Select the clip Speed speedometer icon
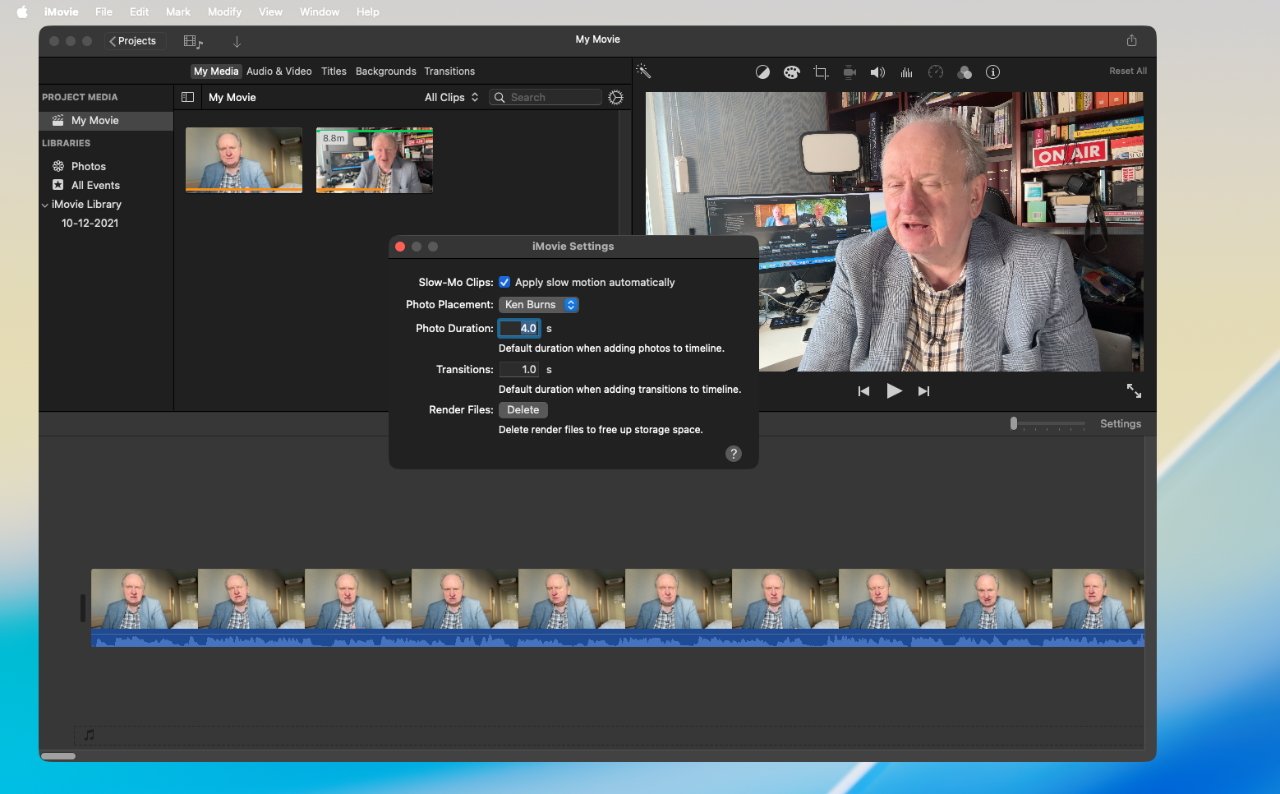 [x=935, y=71]
